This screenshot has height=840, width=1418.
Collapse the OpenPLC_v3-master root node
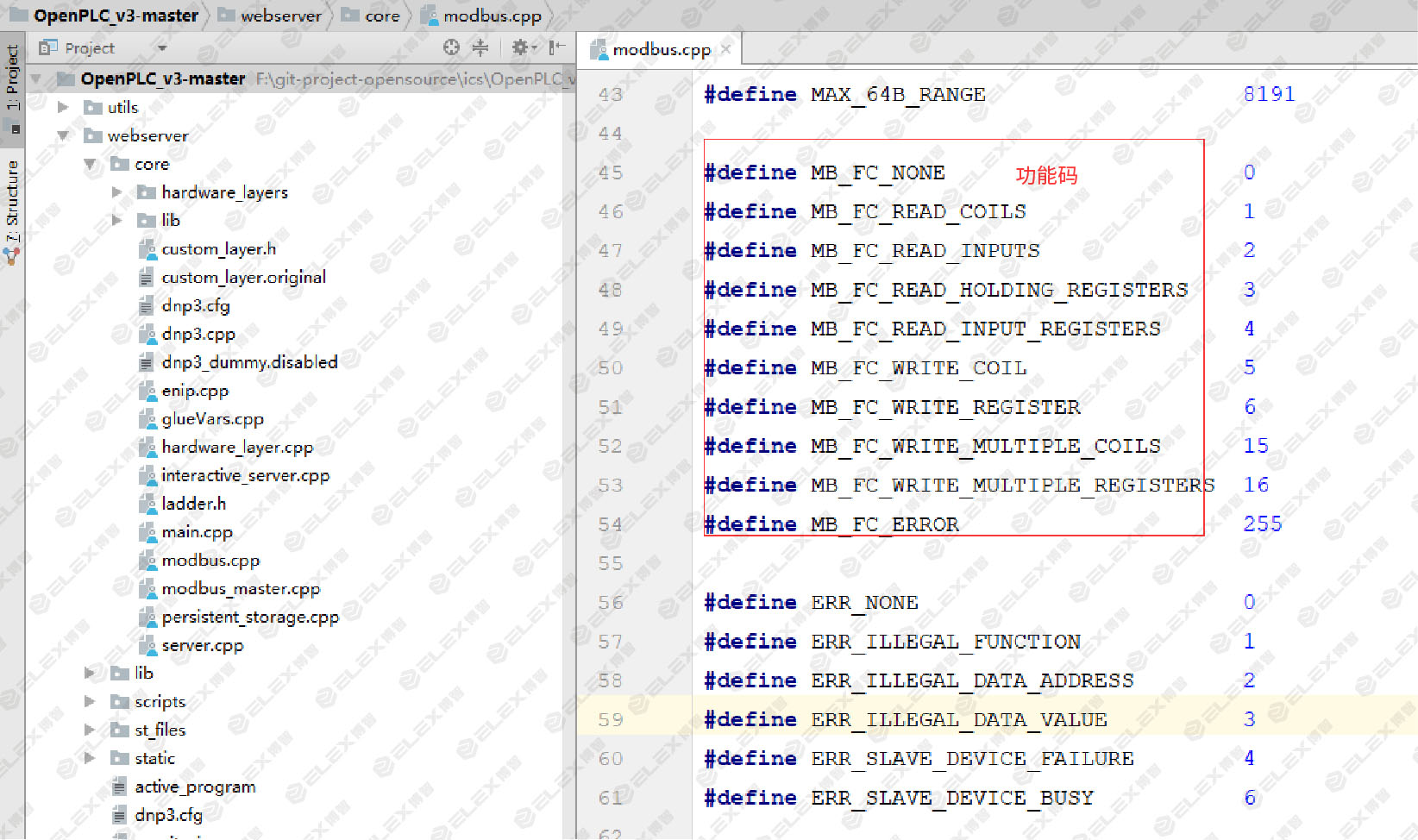click(36, 78)
